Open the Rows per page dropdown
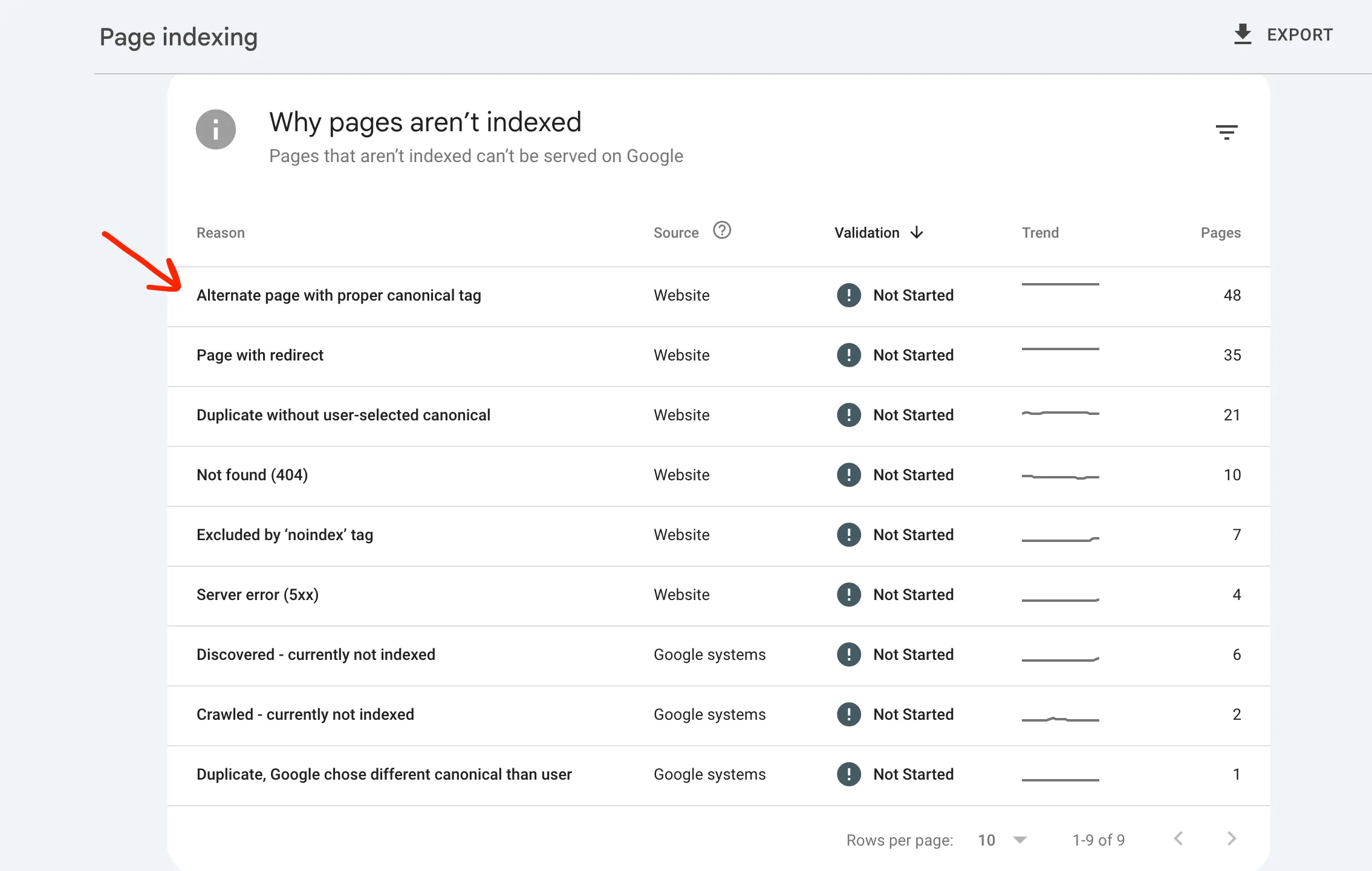The image size is (1372, 871). tap(1002, 840)
